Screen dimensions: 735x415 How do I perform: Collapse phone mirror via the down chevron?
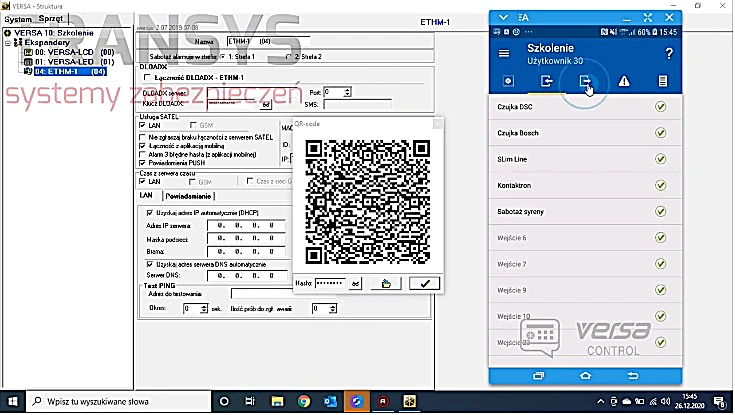[503, 17]
